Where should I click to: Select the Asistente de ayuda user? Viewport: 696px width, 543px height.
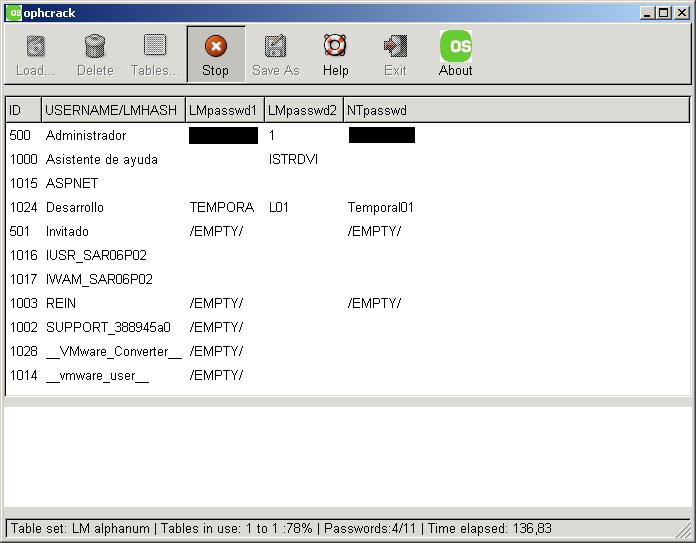tap(102, 159)
